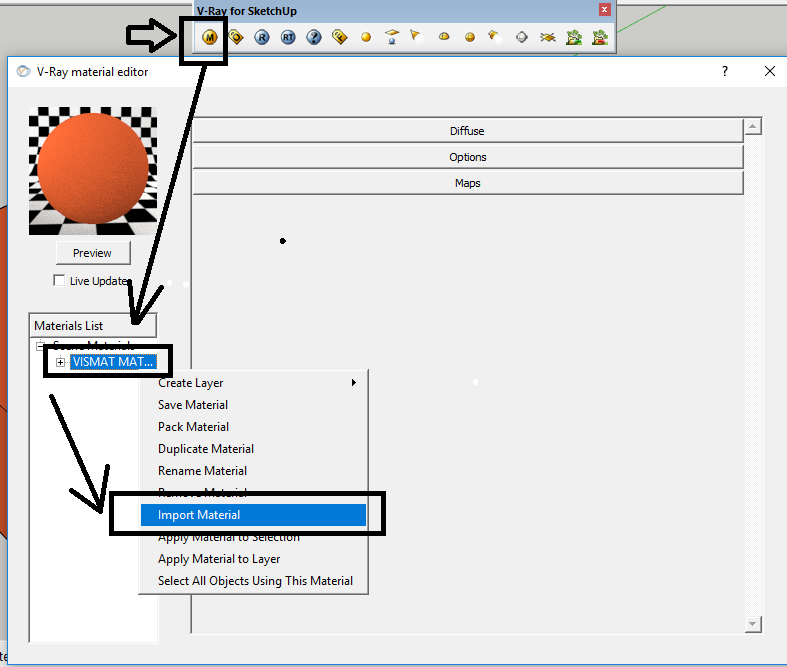Enable the Live Update checkbox
The image size is (787, 667).
[x=59, y=280]
